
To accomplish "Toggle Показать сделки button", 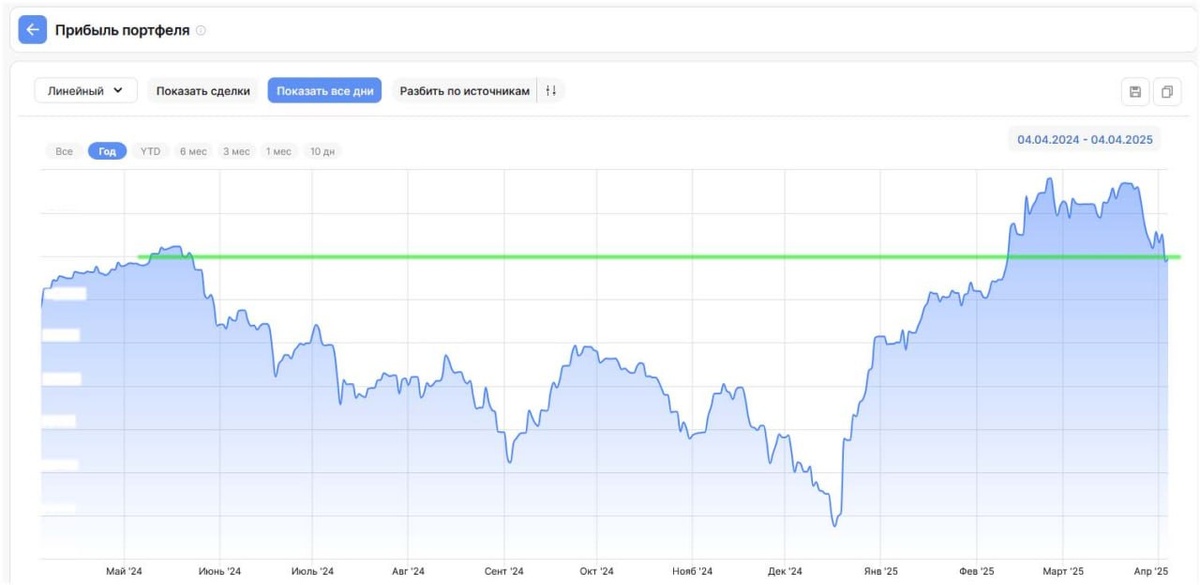I will [x=203, y=91].
